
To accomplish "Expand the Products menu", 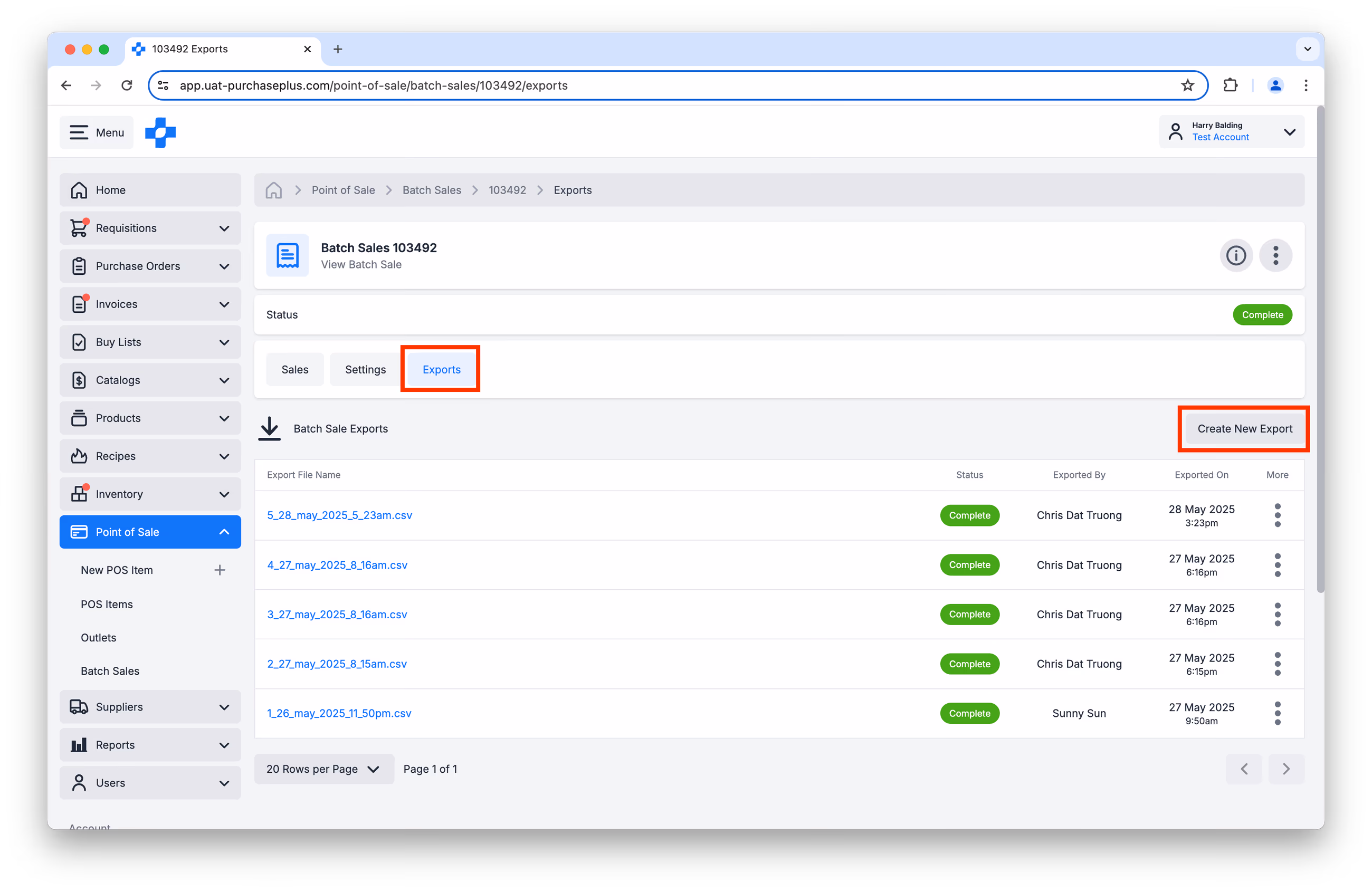I will click(x=150, y=418).
